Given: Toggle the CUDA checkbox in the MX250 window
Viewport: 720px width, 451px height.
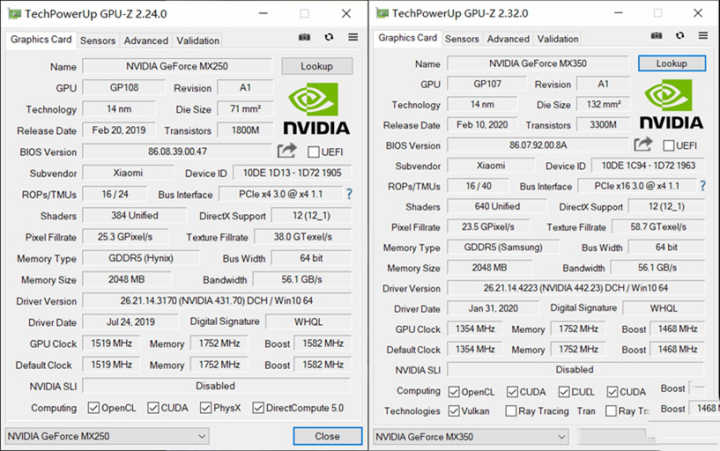Looking at the screenshot, I should pos(153,407).
